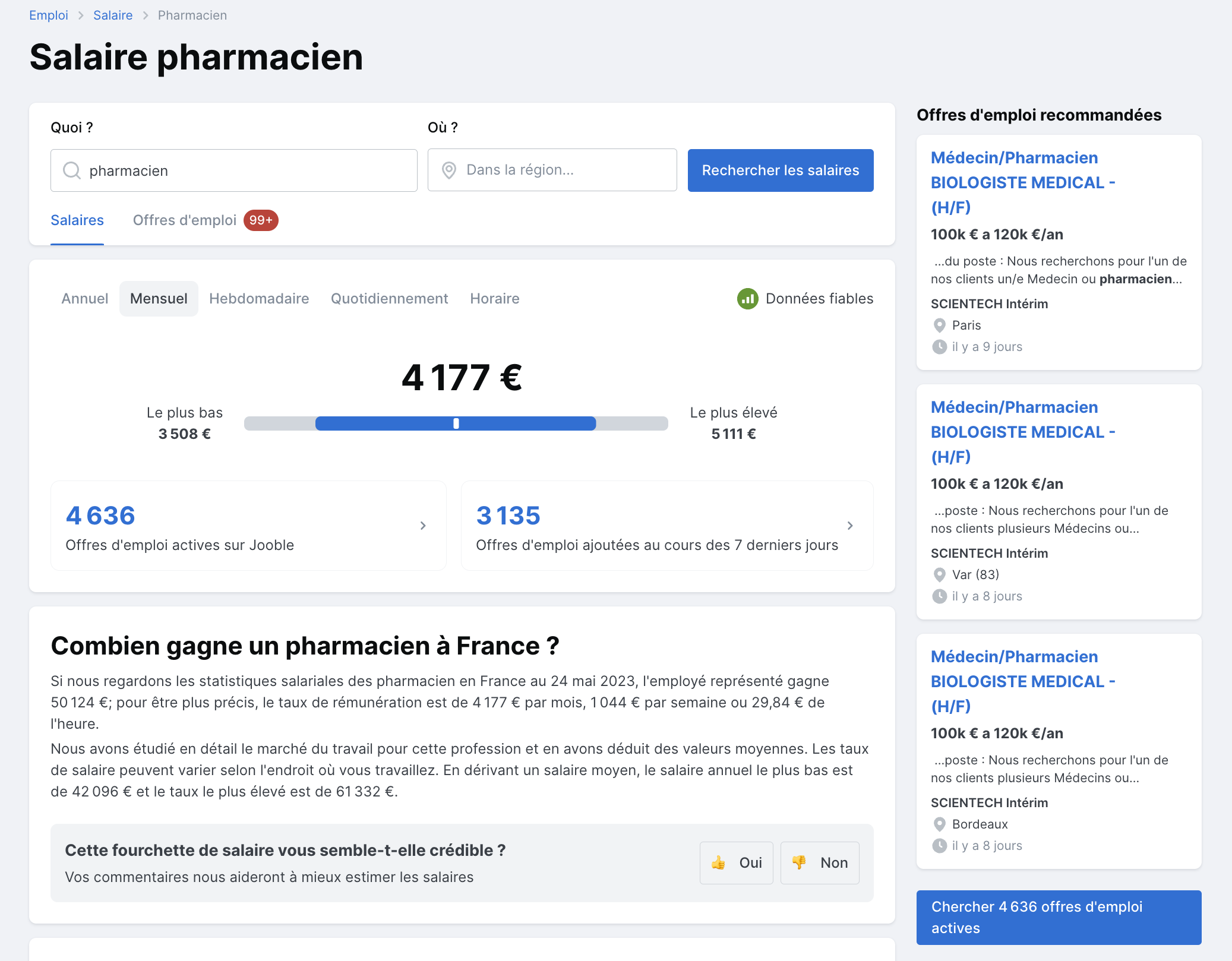The image size is (1232, 961).
Task: Switch to the Offres d'emploi tab
Action: point(185,220)
